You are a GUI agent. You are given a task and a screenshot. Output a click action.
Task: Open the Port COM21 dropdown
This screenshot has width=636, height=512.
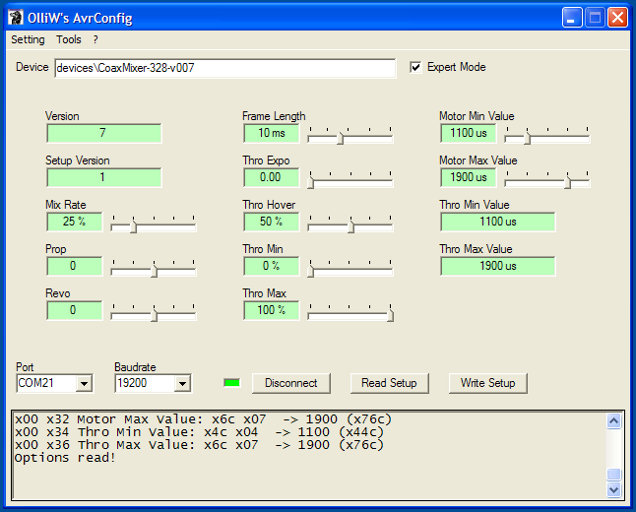point(84,383)
